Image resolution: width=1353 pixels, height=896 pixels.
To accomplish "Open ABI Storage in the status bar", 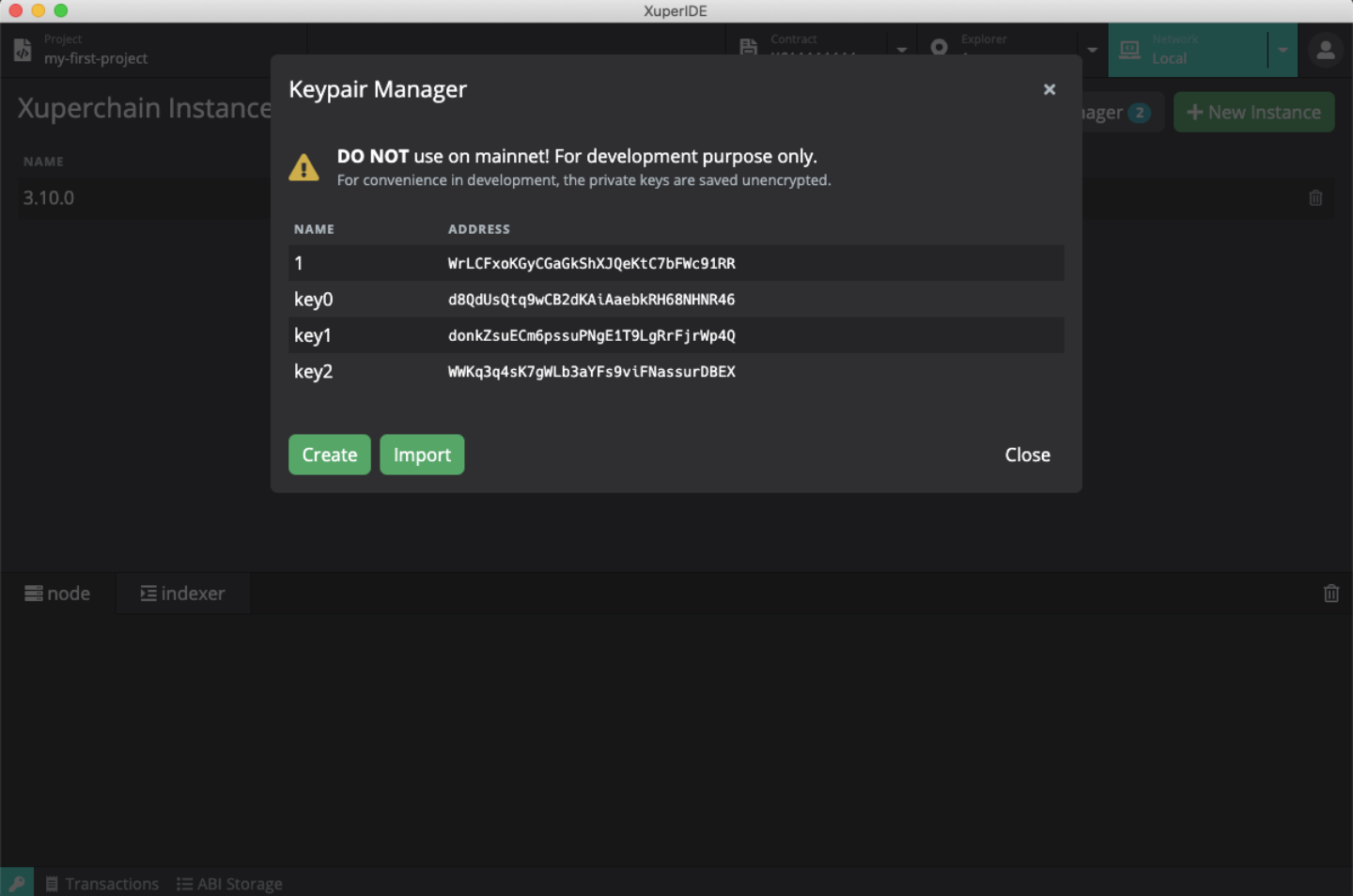I will 229,884.
